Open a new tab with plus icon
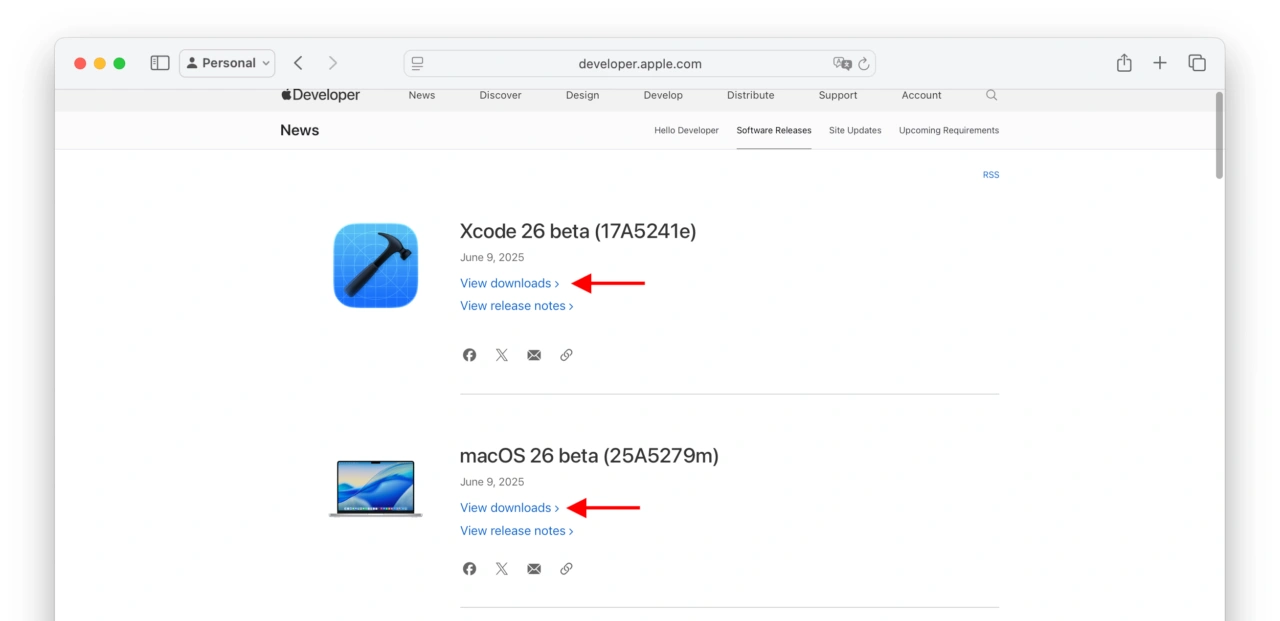This screenshot has height=621, width=1280. [1160, 63]
